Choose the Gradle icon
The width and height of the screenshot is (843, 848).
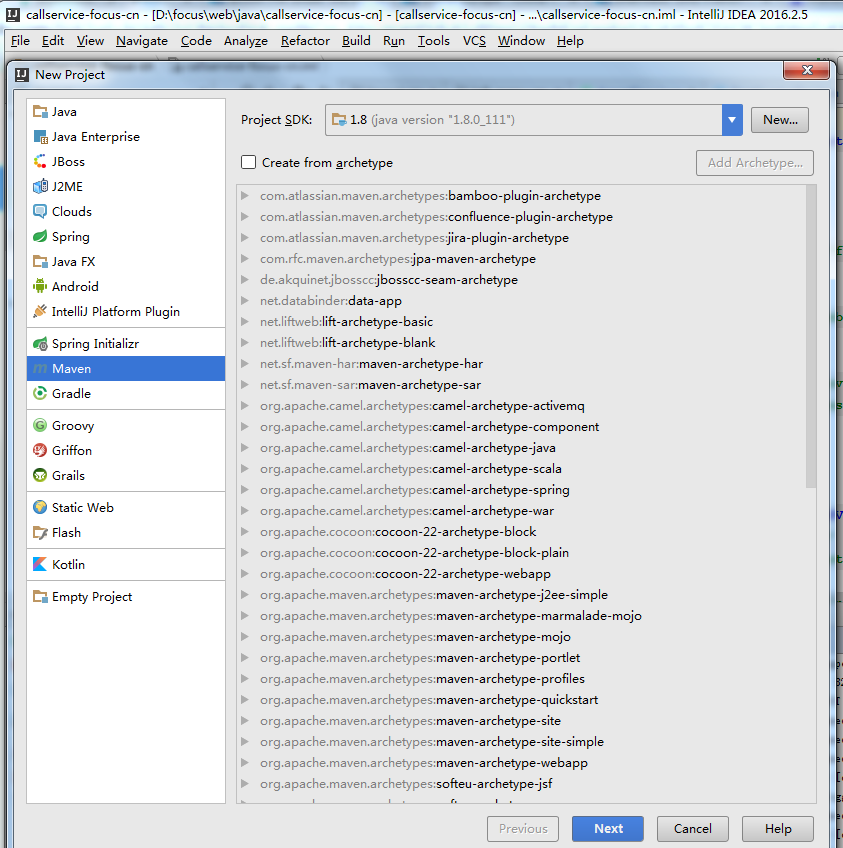(x=40, y=394)
